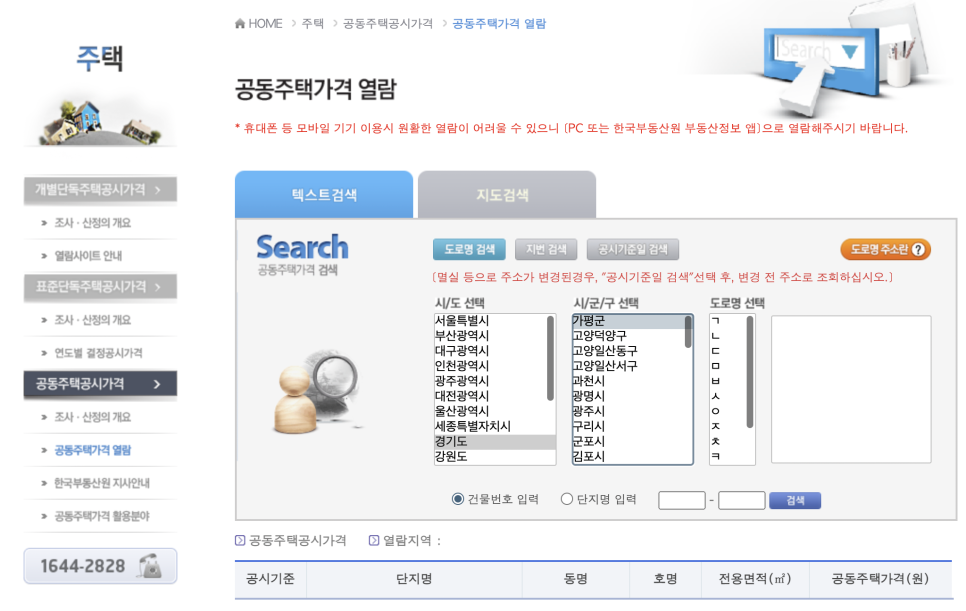Click the HOME house icon in breadcrumb

[240, 23]
